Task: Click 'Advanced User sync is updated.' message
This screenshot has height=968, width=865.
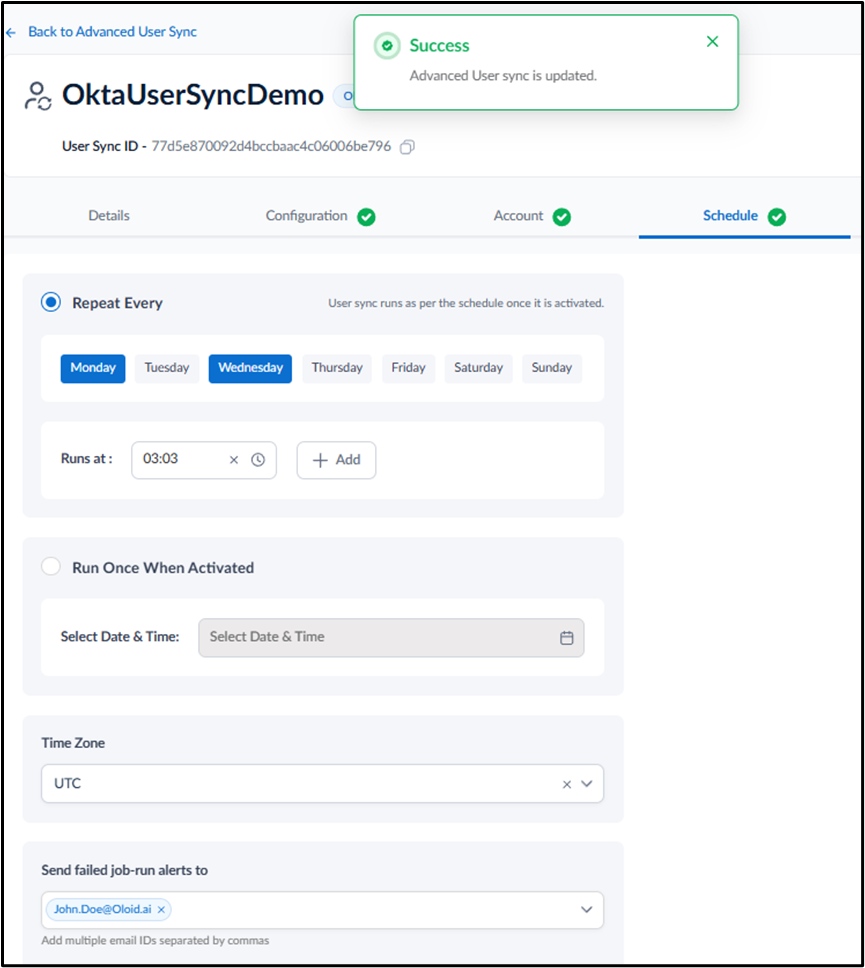Action: point(503,76)
